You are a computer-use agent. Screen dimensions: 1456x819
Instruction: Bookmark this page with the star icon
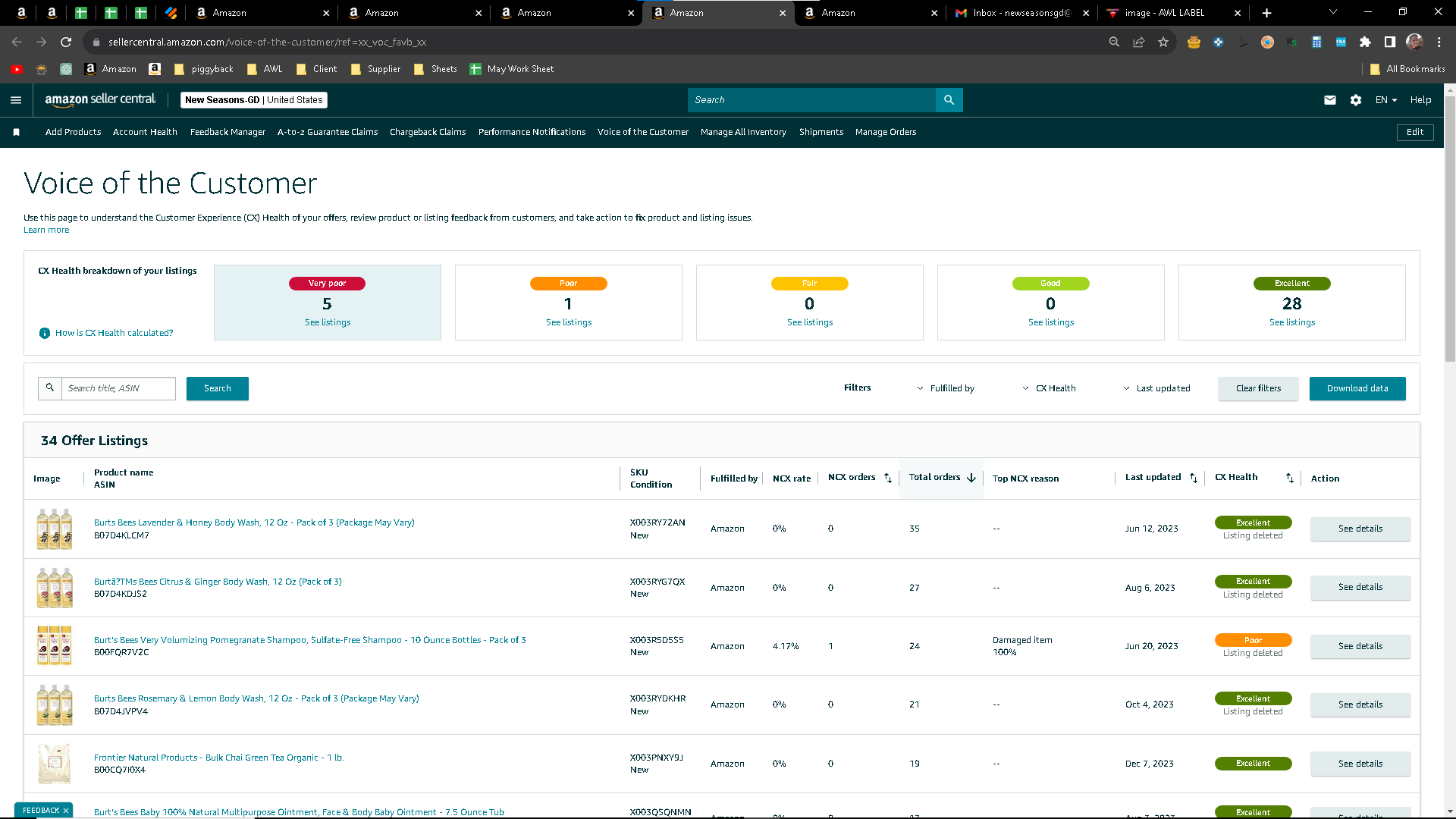point(1163,42)
